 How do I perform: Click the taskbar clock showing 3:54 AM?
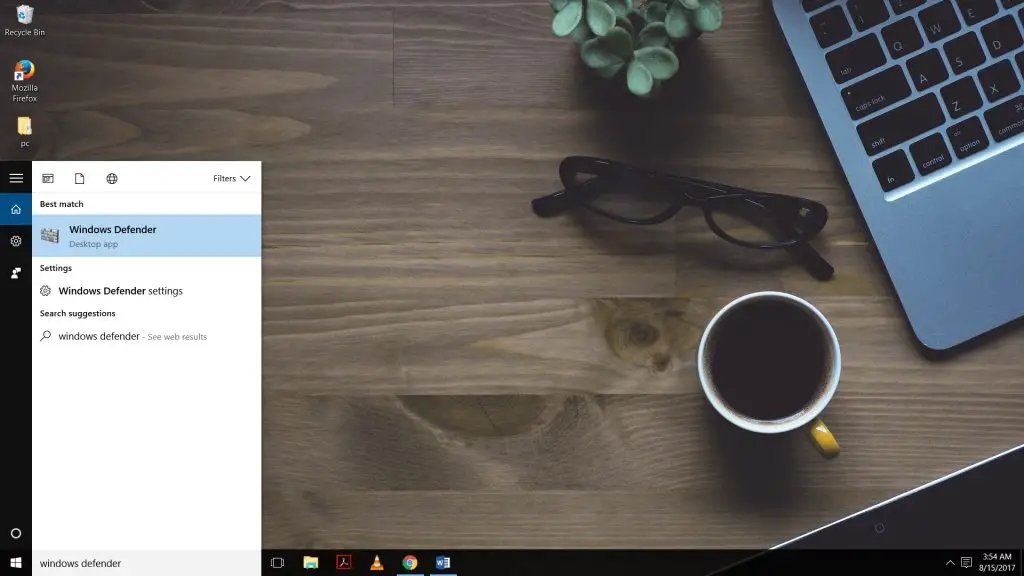[x=997, y=562]
